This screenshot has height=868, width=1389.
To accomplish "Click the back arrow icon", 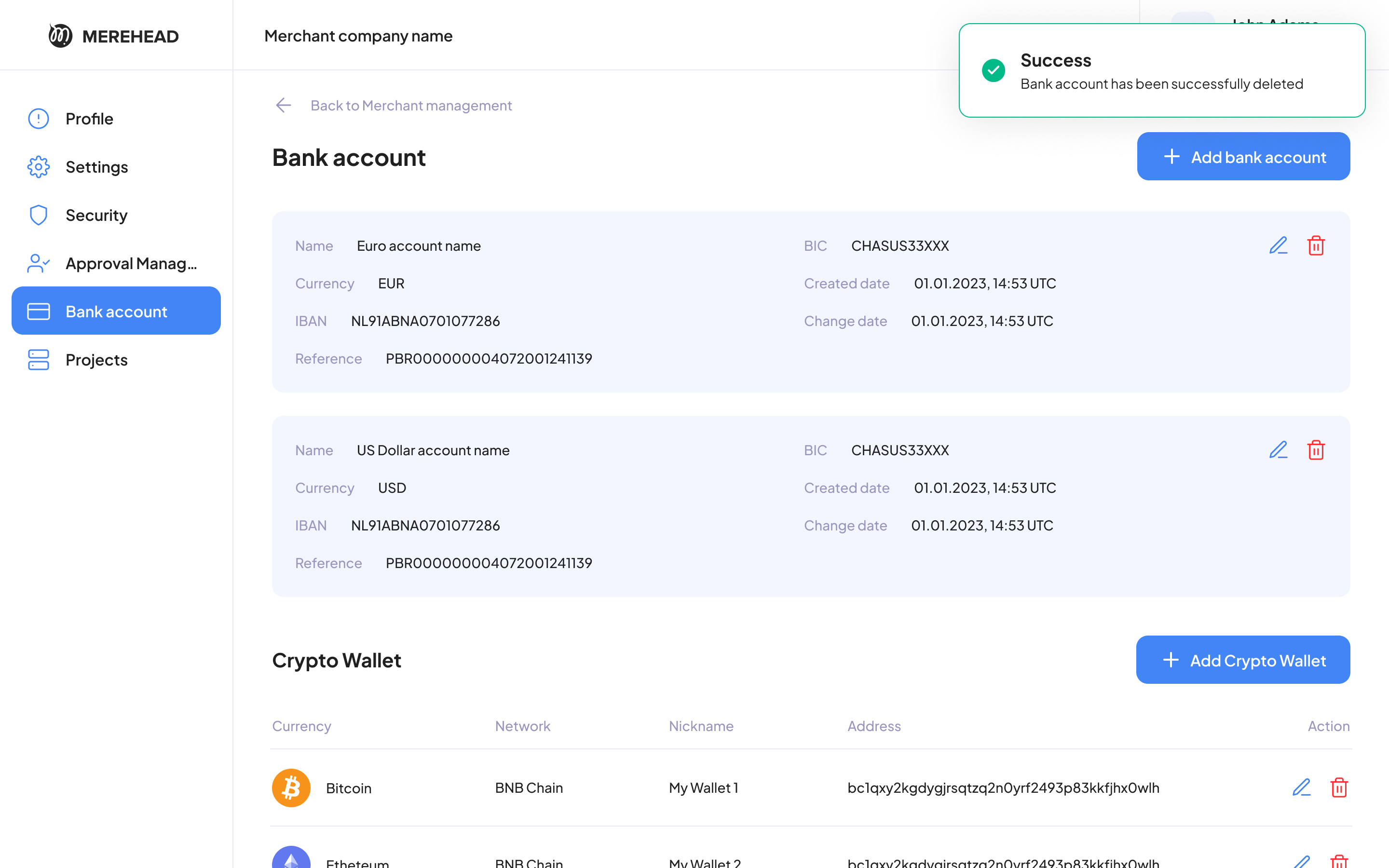I will coord(284,105).
